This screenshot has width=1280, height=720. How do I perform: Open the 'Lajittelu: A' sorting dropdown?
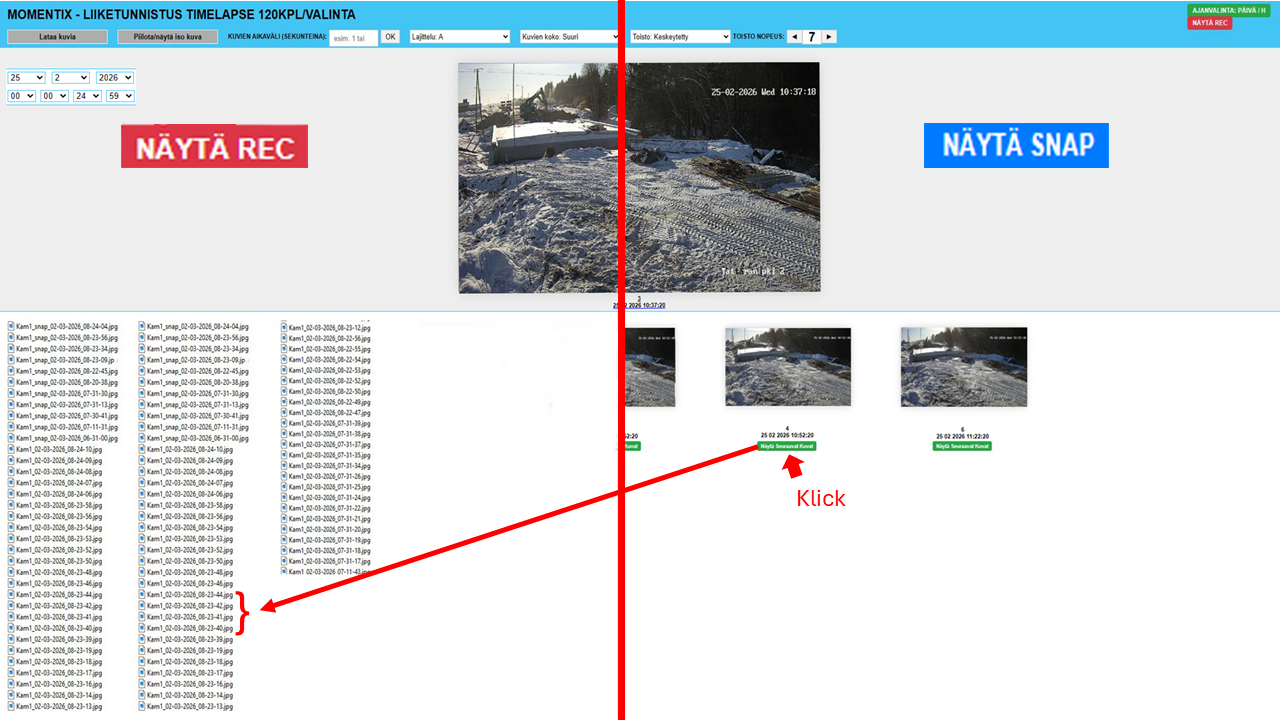click(x=460, y=37)
